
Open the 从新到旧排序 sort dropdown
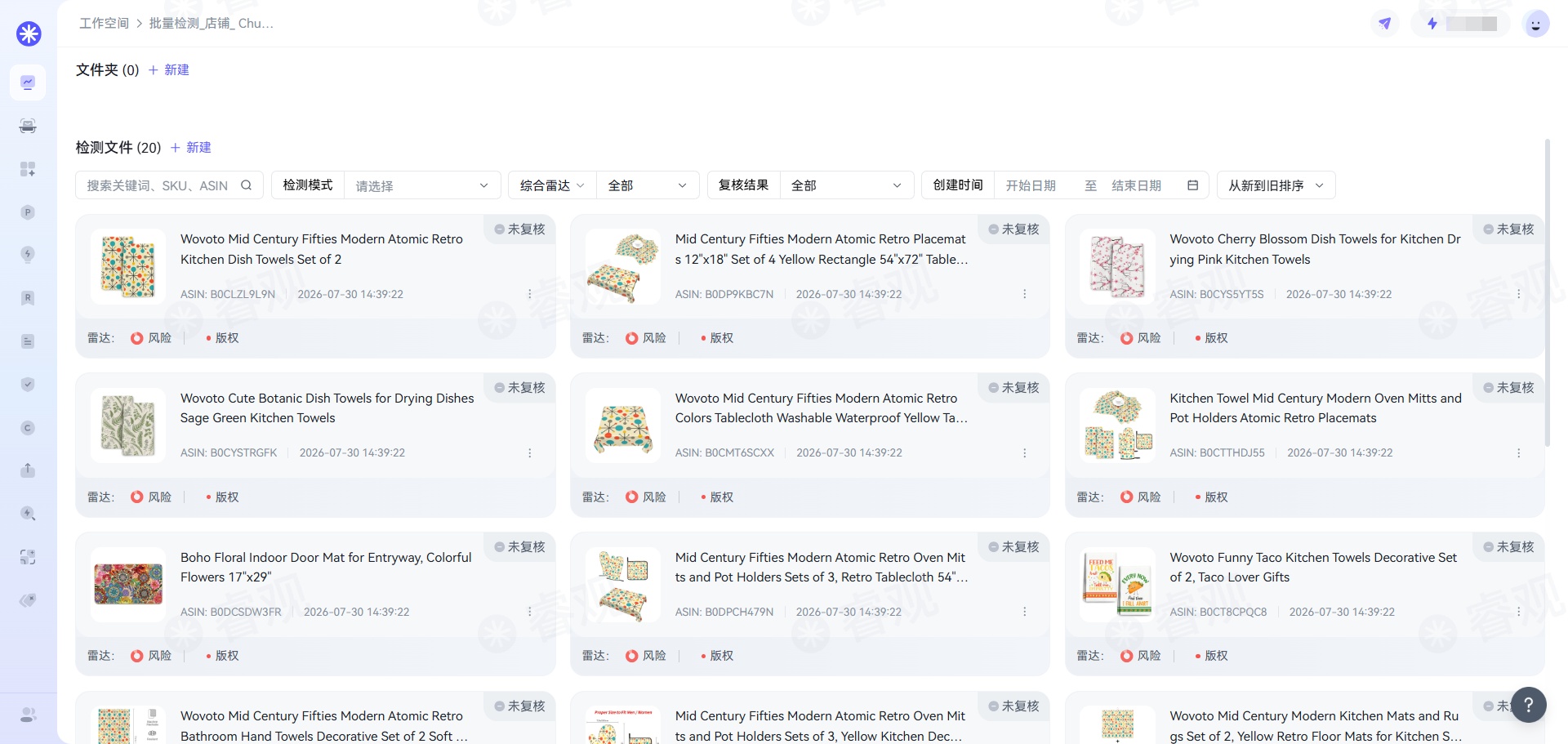tap(1276, 185)
